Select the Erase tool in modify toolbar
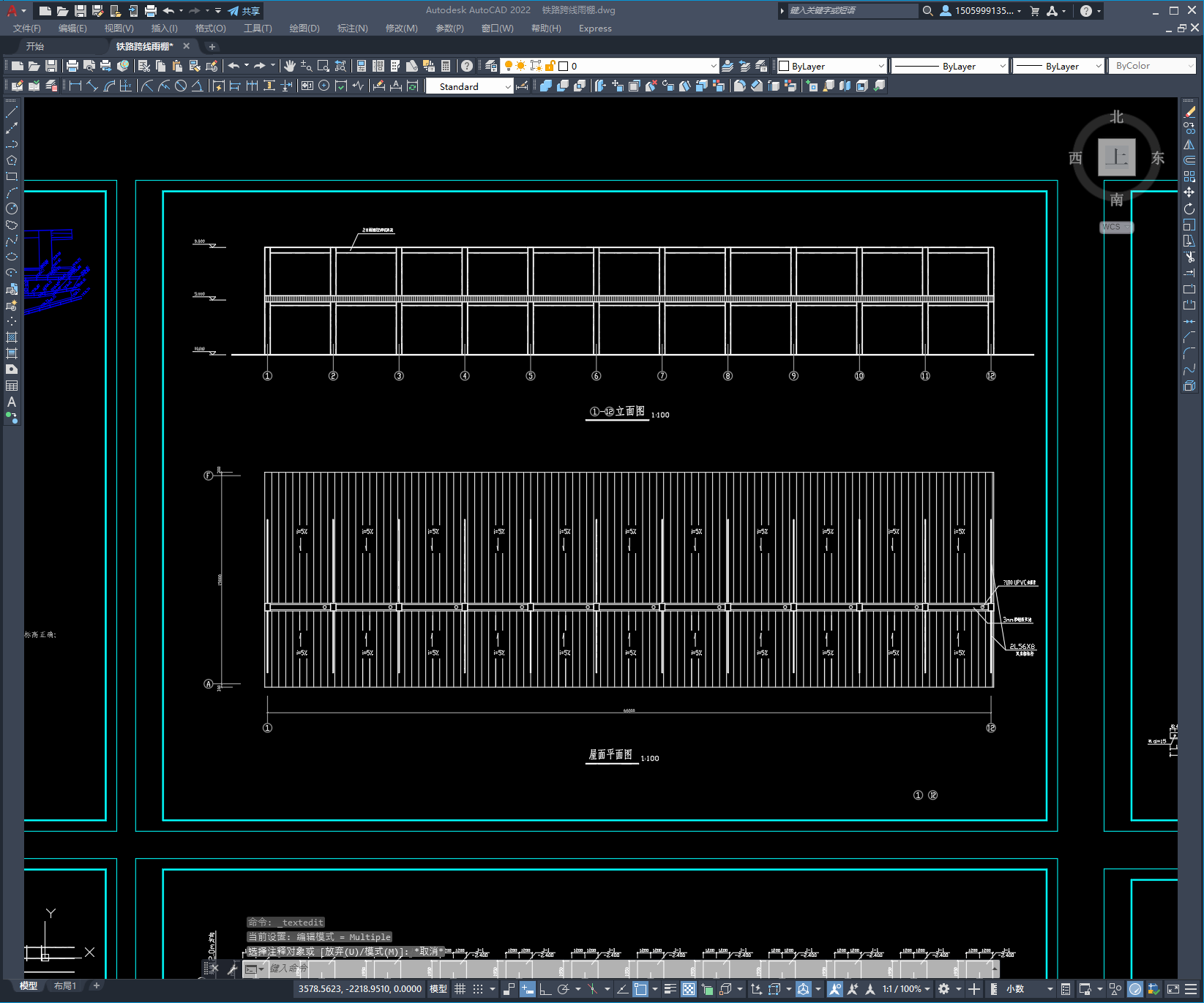Screen dimensions: 1204x1003 (x=1189, y=112)
